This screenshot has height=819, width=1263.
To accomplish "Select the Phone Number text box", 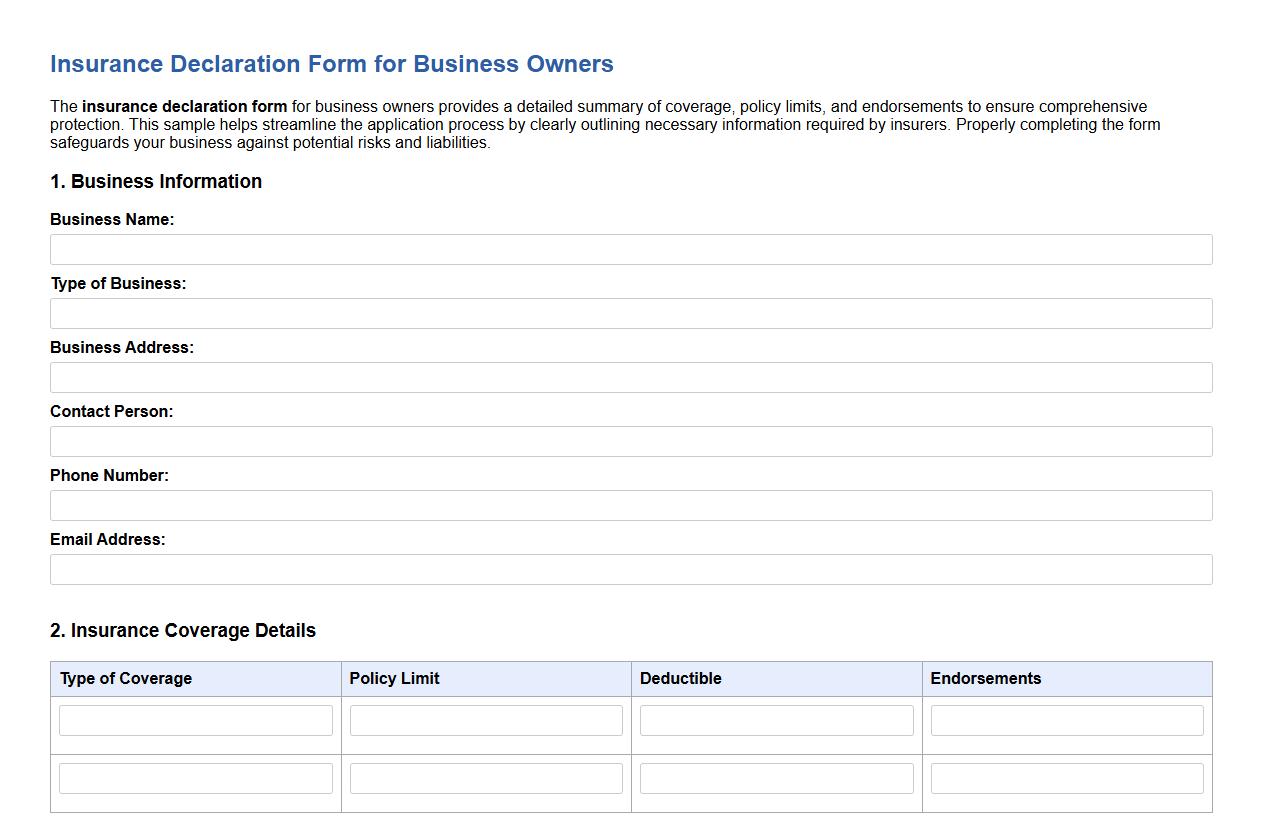I will [630, 505].
